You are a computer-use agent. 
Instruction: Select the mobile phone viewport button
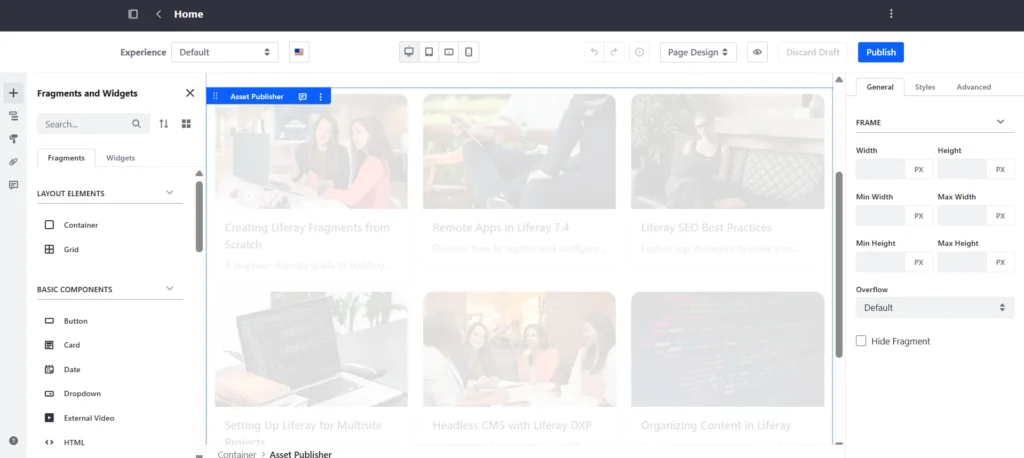pos(469,52)
